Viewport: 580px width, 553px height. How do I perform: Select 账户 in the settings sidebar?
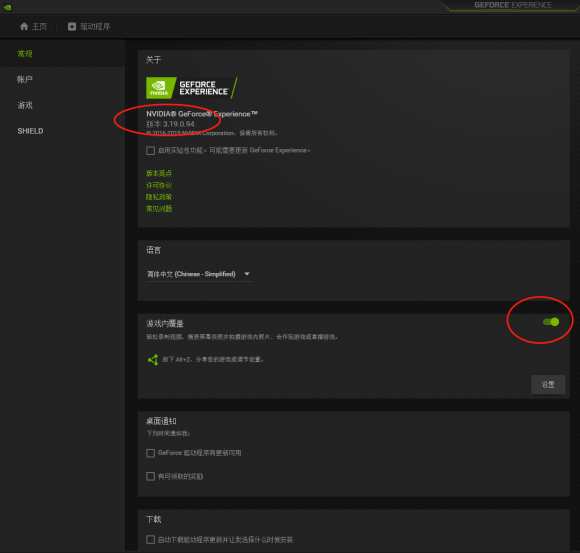(x=25, y=80)
